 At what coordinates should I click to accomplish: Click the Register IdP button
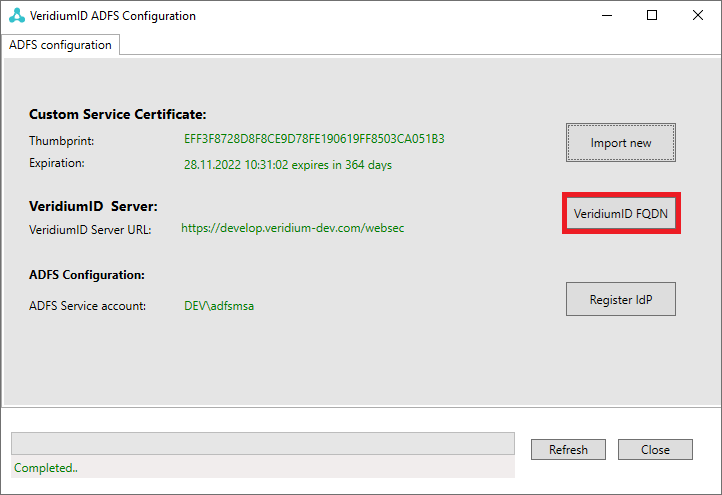pyautogui.click(x=621, y=299)
